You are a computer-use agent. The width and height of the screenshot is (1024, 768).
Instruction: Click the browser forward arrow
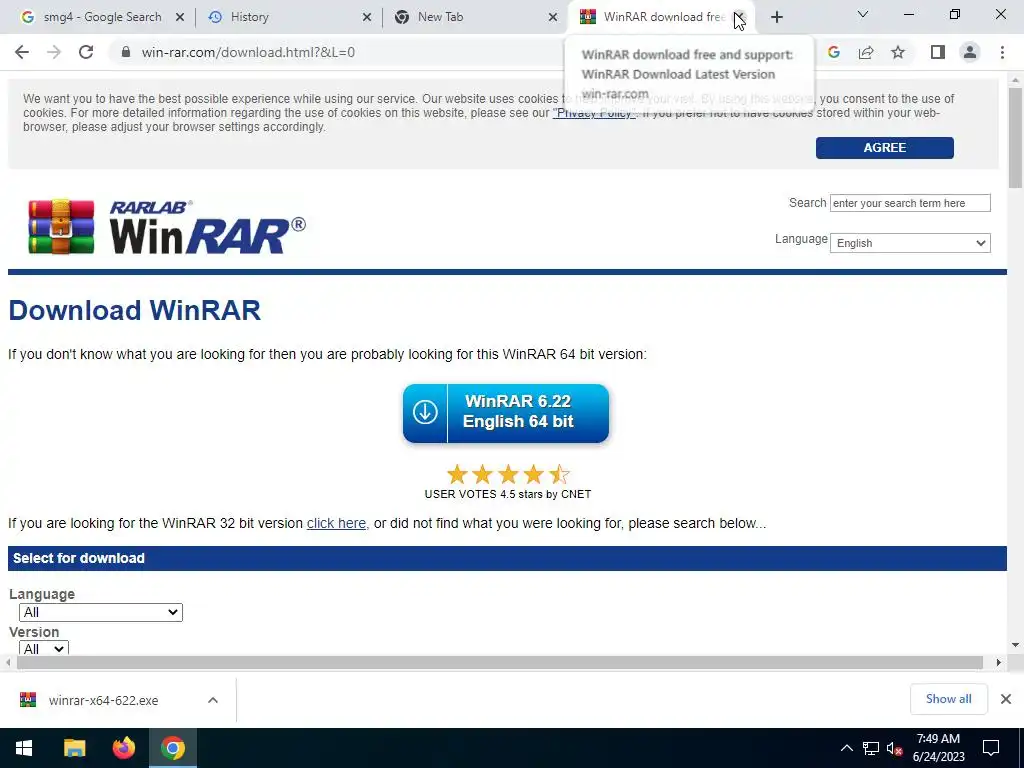[x=54, y=52]
